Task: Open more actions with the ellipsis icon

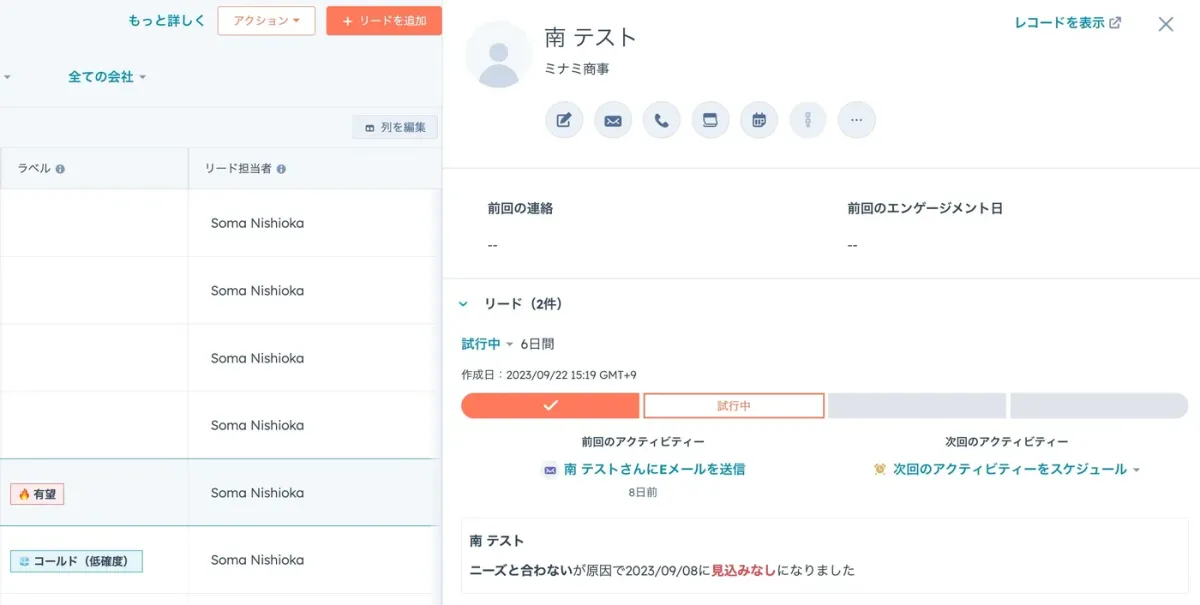Action: [x=857, y=119]
